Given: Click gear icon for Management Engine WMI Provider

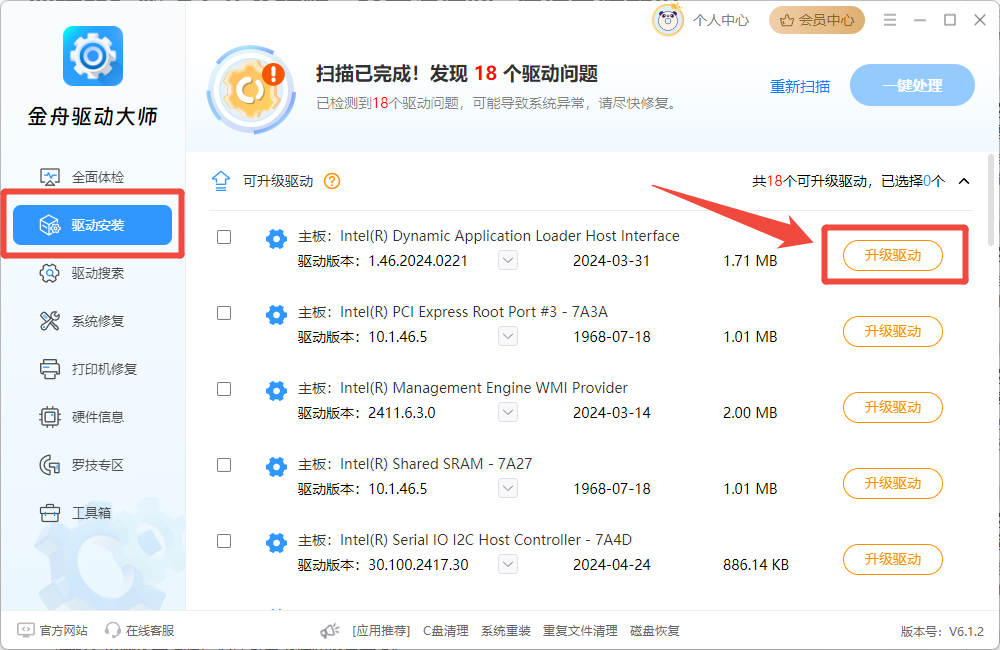Looking at the screenshot, I should tap(276, 390).
